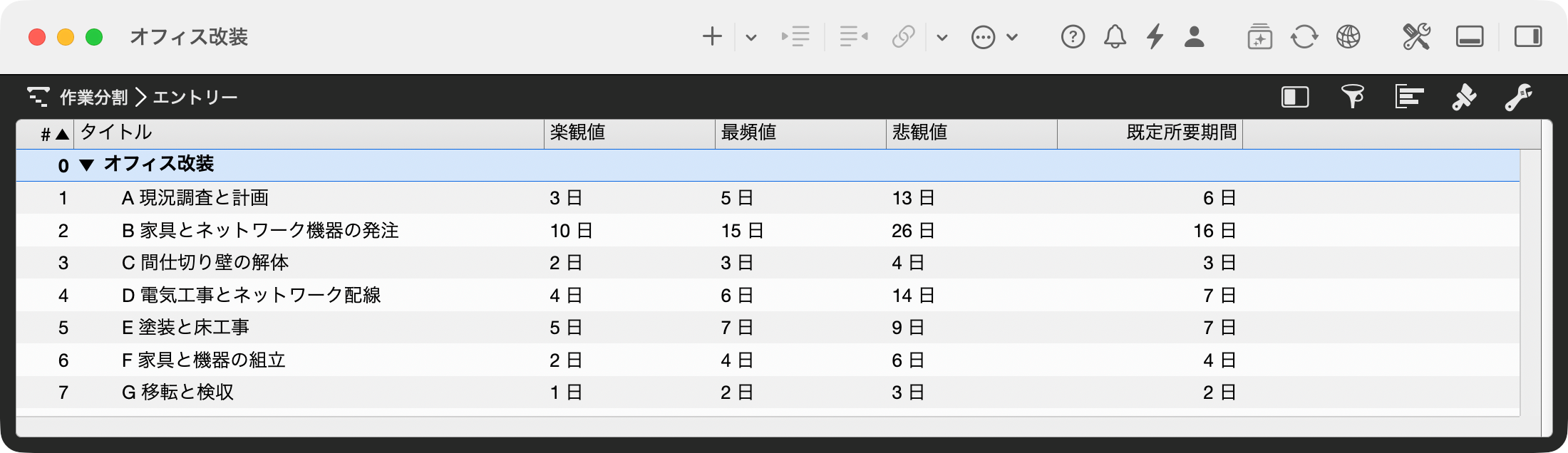Click 1 日 optimistic value for task G
Viewport: 1568px width, 453px height.
click(x=566, y=392)
